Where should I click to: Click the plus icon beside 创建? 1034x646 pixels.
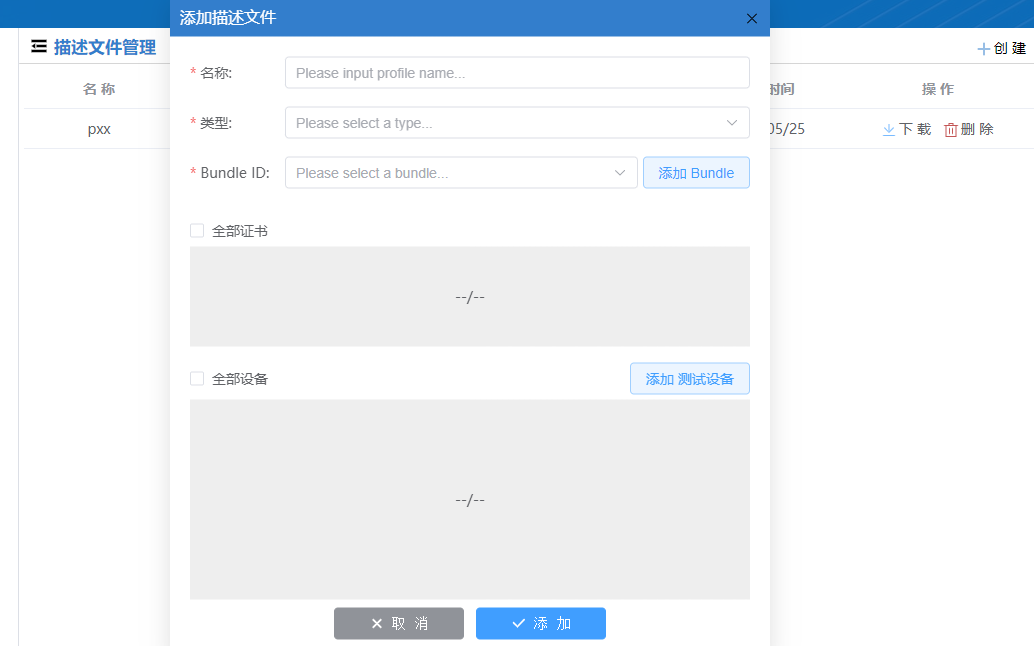[985, 47]
